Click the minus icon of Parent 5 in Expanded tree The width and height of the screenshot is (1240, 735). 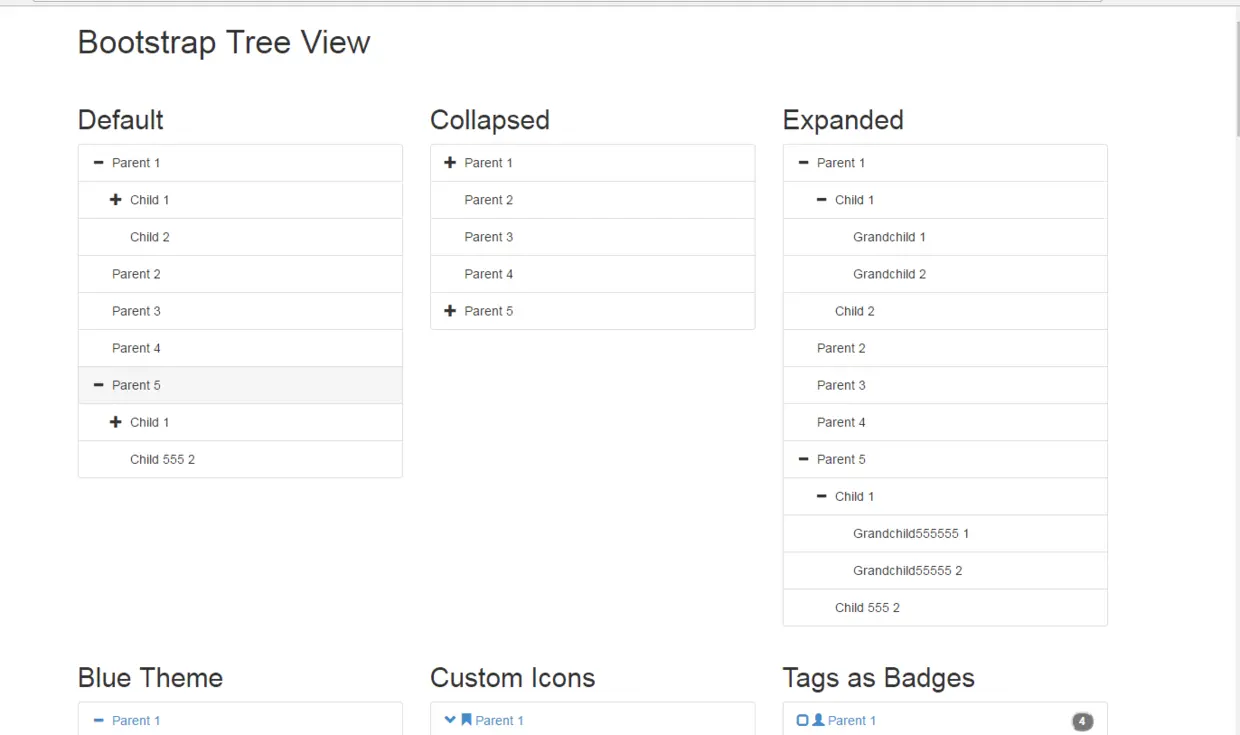(x=803, y=459)
